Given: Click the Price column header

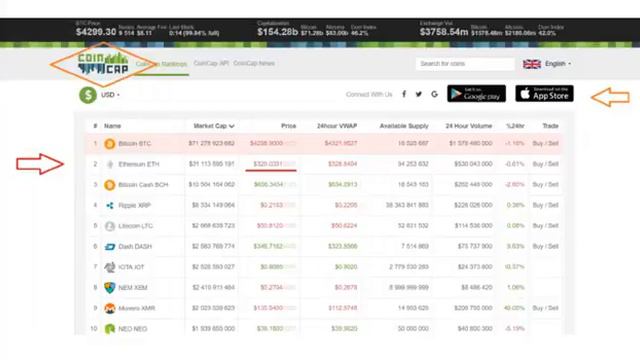Looking at the screenshot, I should [289, 126].
